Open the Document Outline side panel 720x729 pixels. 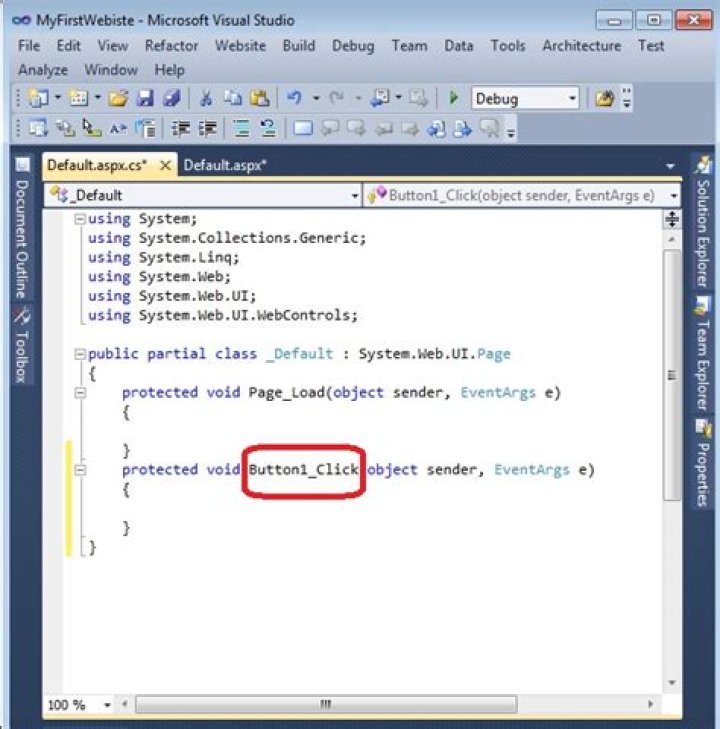[21, 228]
